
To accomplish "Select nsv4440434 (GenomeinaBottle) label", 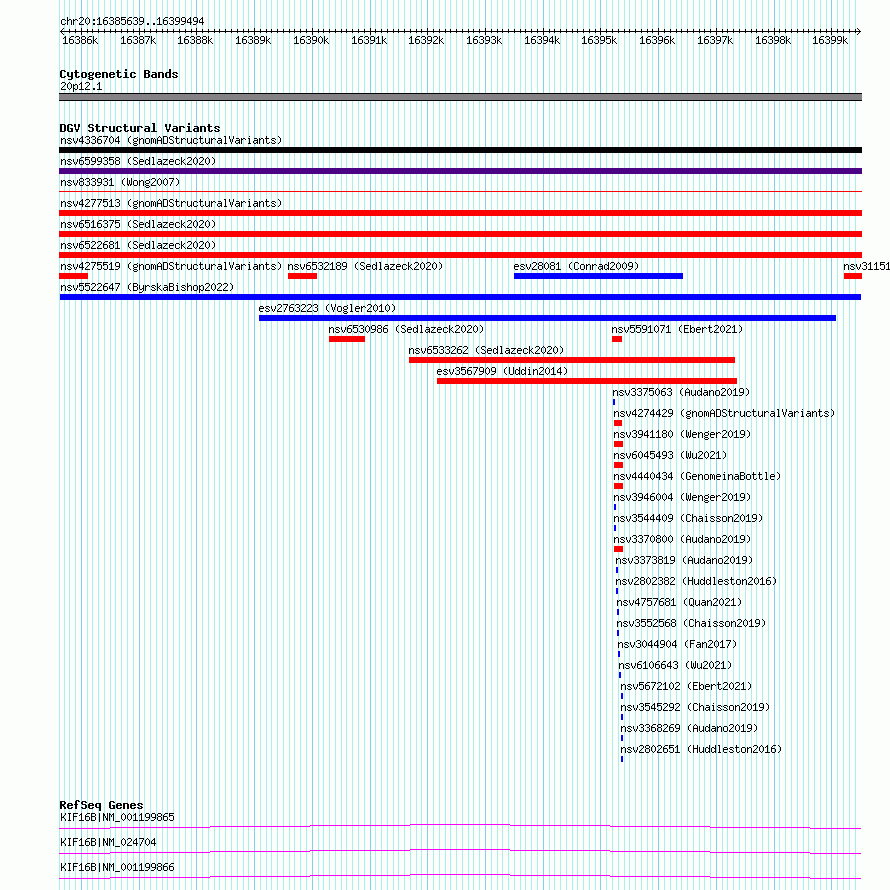I will [697, 476].
